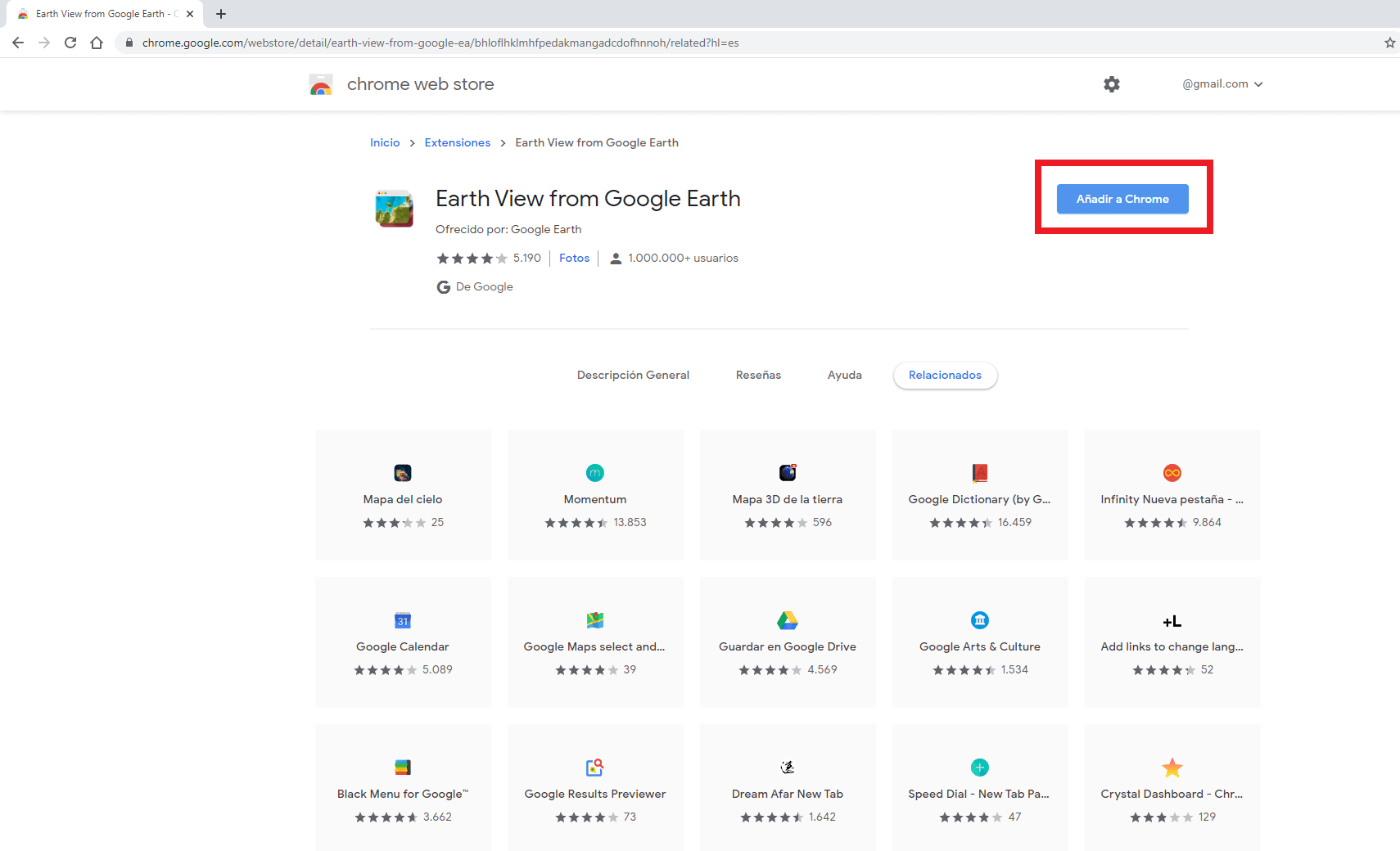
Task: Open the Google Calendar card title
Action: point(403,646)
